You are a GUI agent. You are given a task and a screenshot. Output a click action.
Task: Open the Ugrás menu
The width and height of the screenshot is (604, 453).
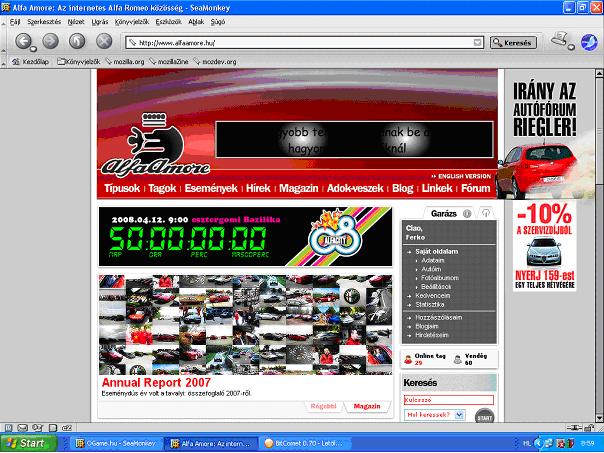[x=100, y=22]
